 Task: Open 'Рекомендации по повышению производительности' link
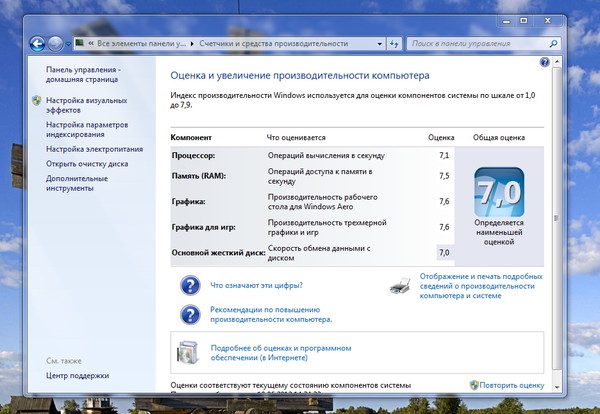271,315
